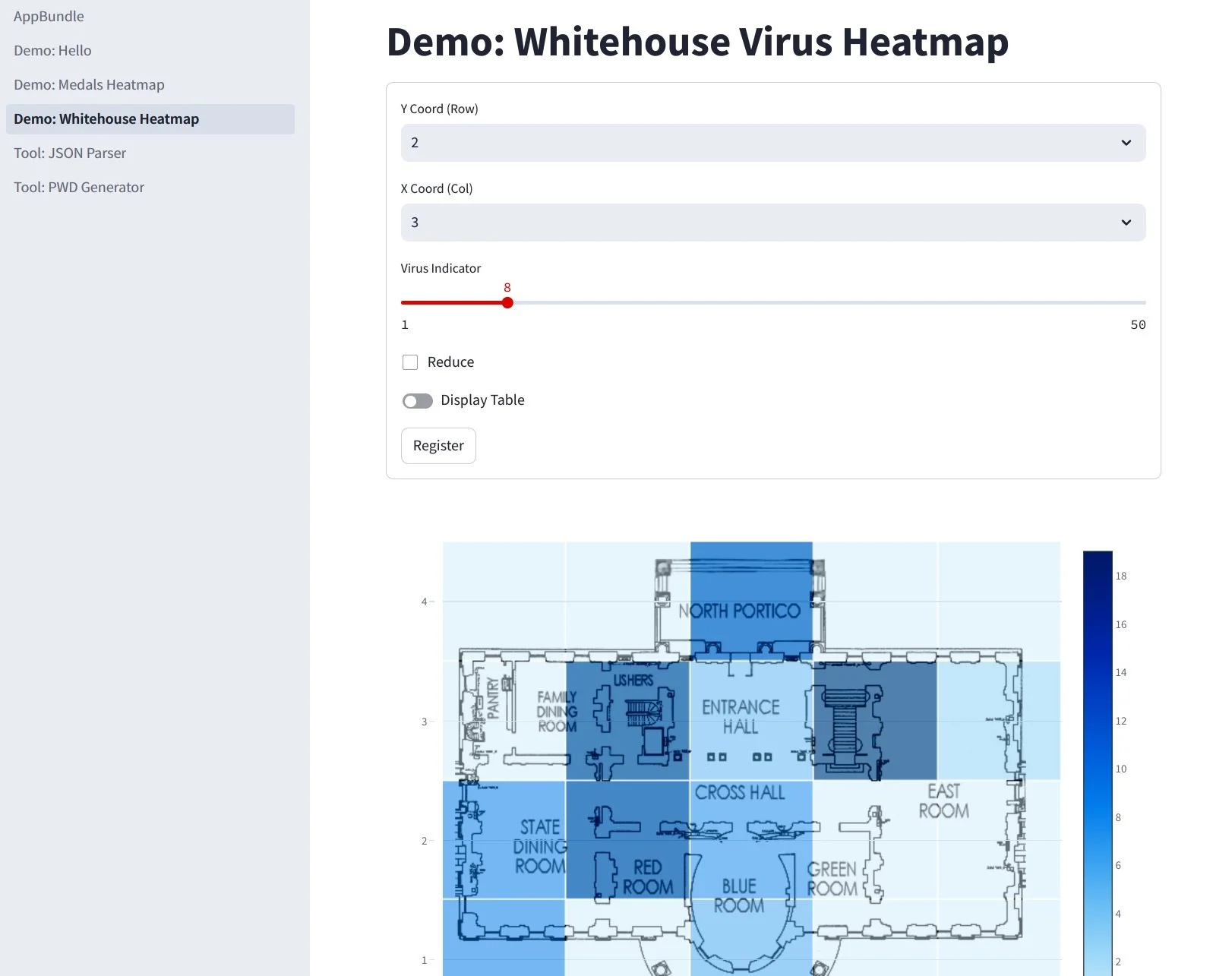Viewport: 1232px width, 976px height.
Task: Click the BLUE ROOM label on floorplan
Action: 739,896
